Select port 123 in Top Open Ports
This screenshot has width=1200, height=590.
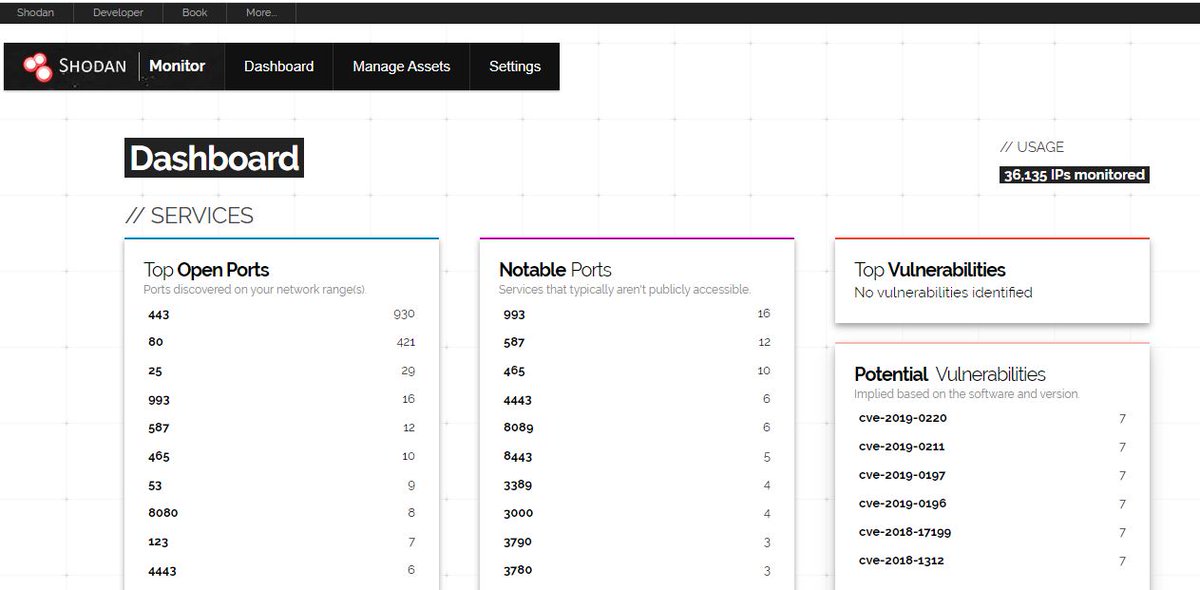point(158,542)
